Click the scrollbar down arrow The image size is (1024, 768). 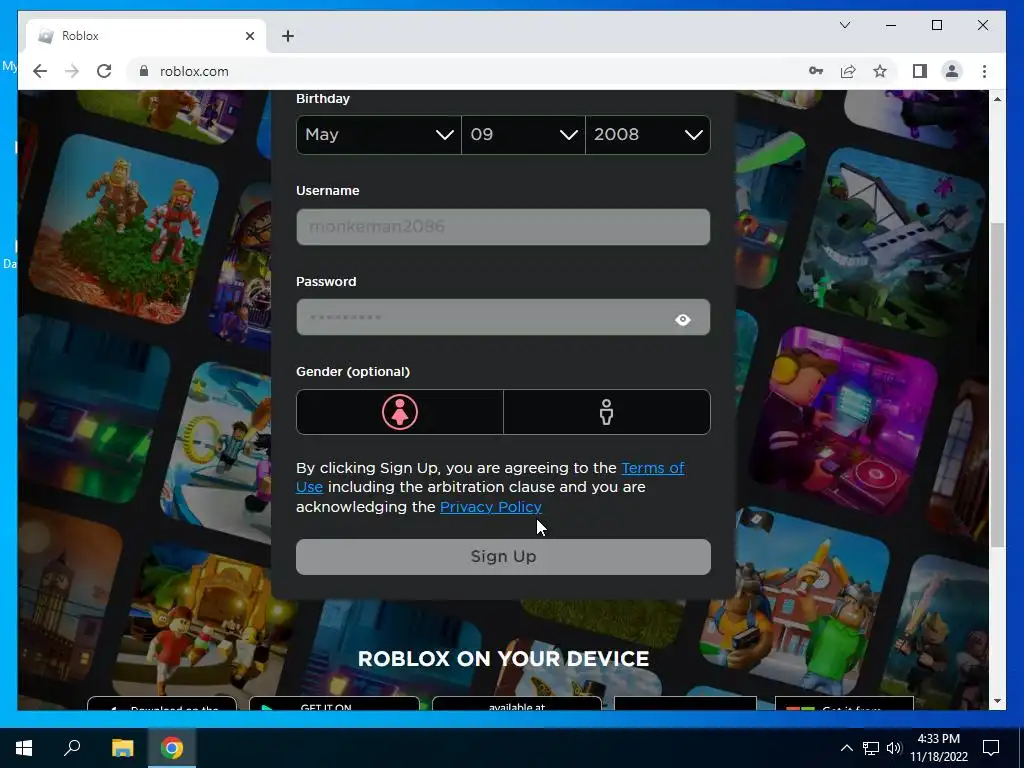click(997, 701)
